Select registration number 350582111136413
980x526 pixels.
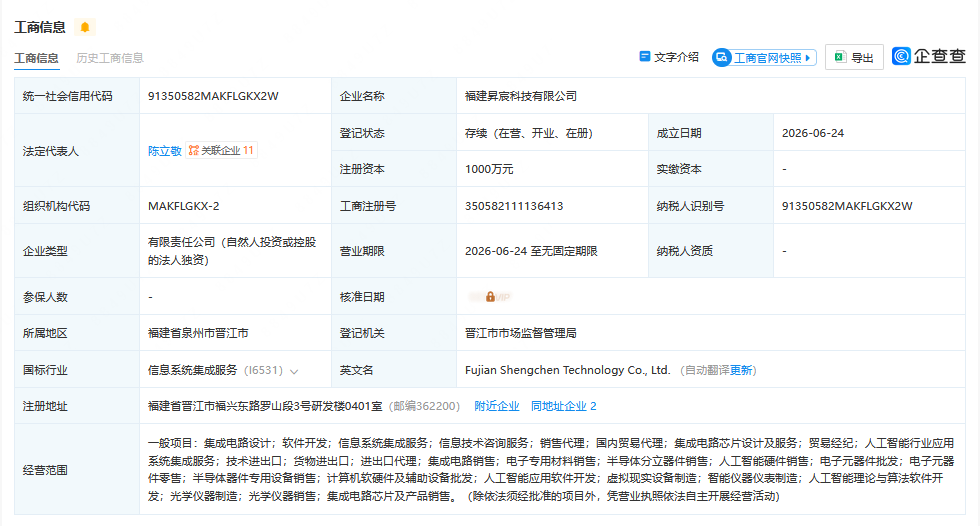[x=514, y=206]
